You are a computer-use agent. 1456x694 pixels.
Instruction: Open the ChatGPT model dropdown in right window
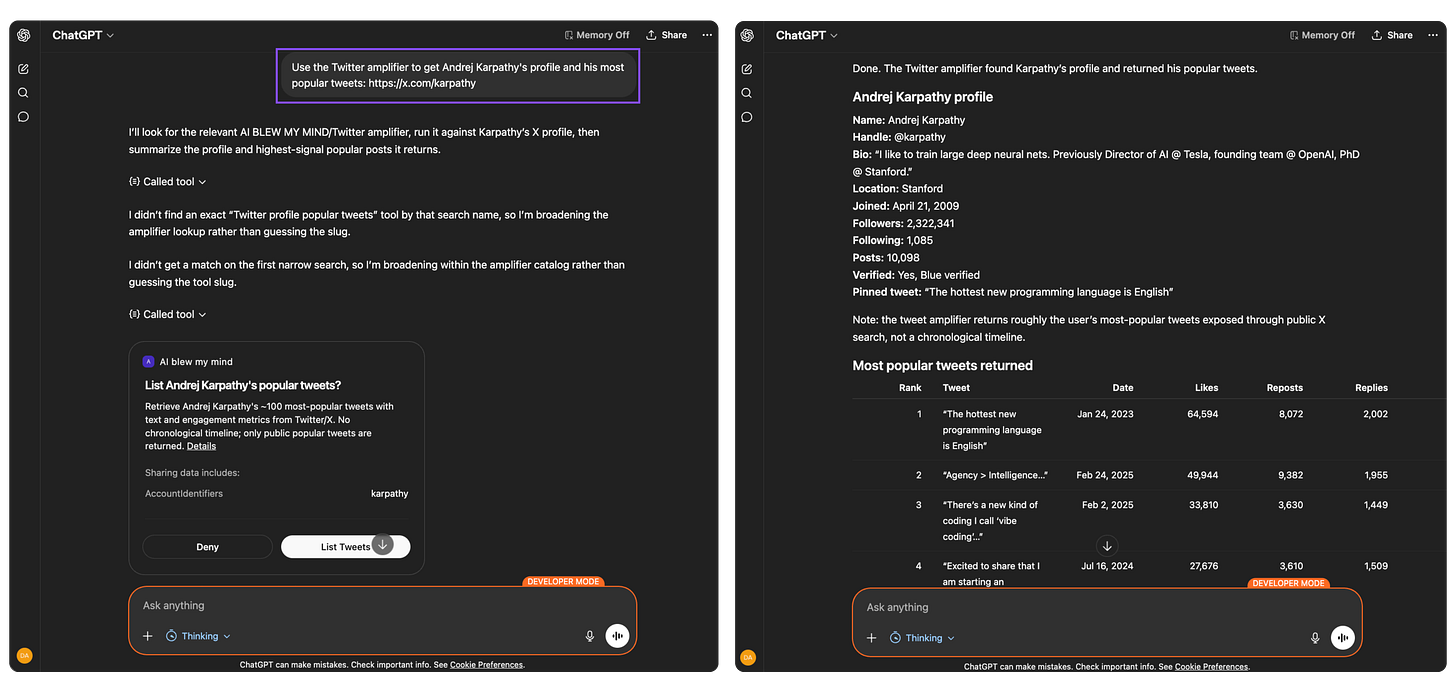[x=807, y=35]
